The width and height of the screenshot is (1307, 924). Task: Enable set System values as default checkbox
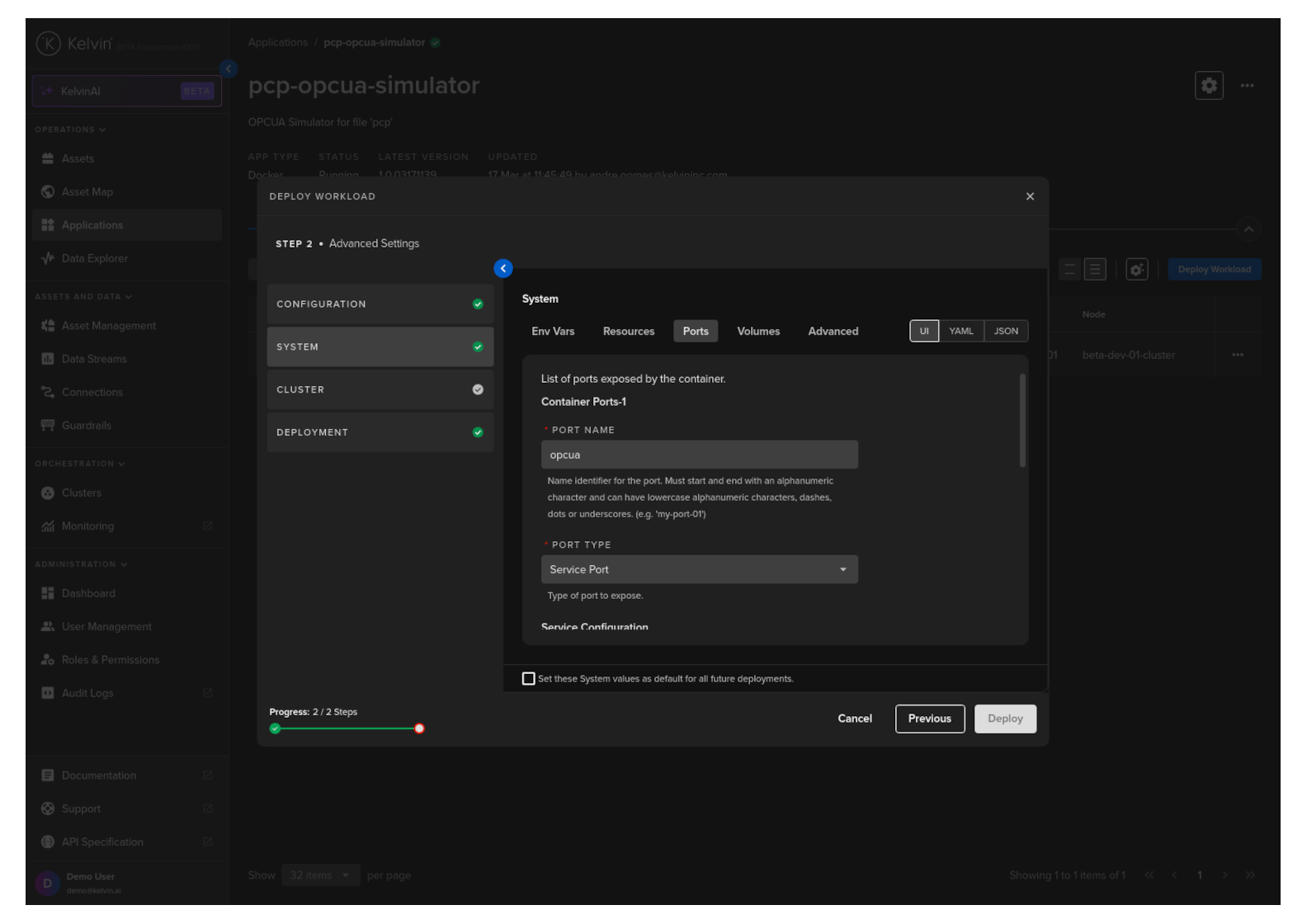point(529,679)
